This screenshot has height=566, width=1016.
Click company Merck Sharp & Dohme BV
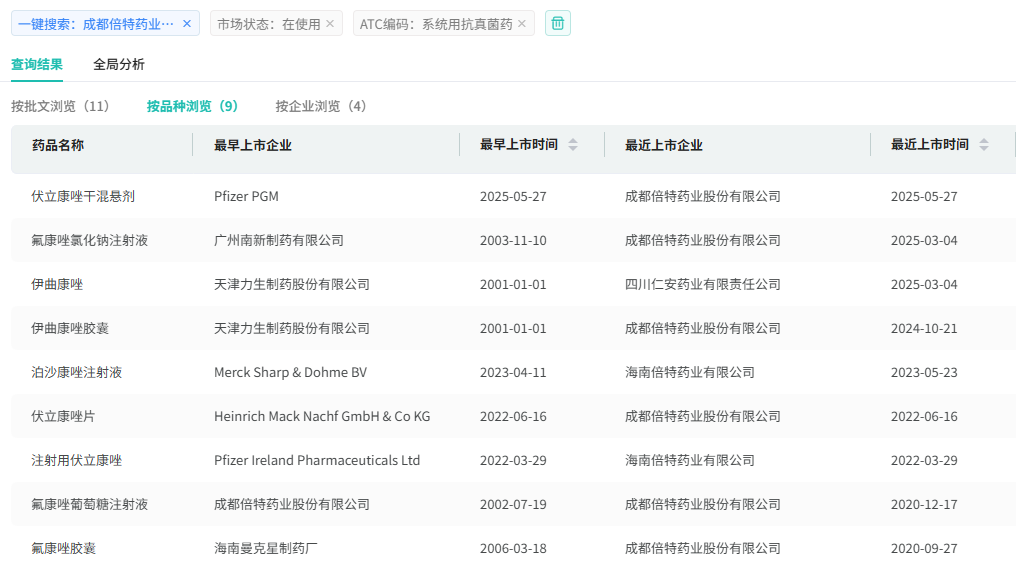click(290, 372)
